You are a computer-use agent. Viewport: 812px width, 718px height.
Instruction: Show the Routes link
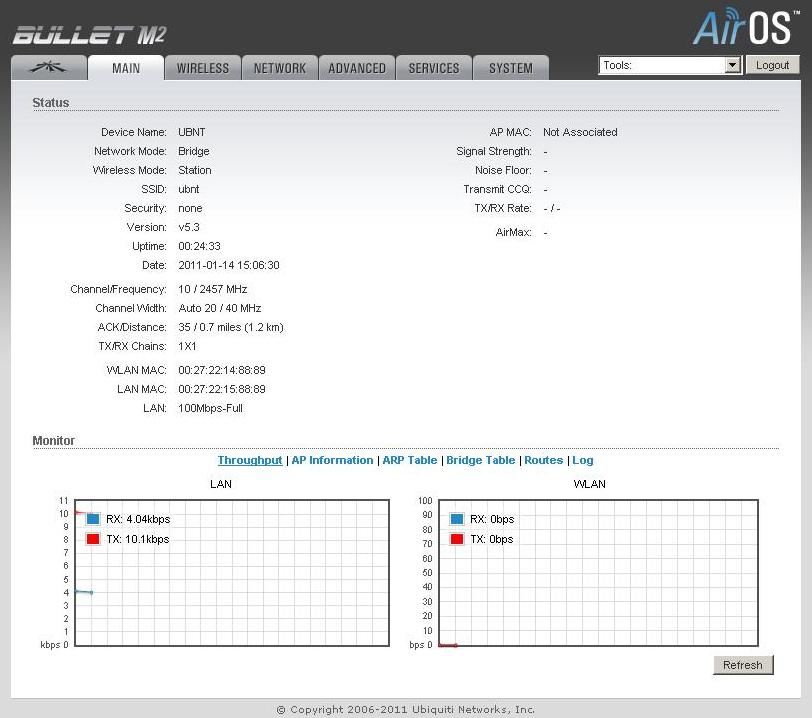click(543, 460)
